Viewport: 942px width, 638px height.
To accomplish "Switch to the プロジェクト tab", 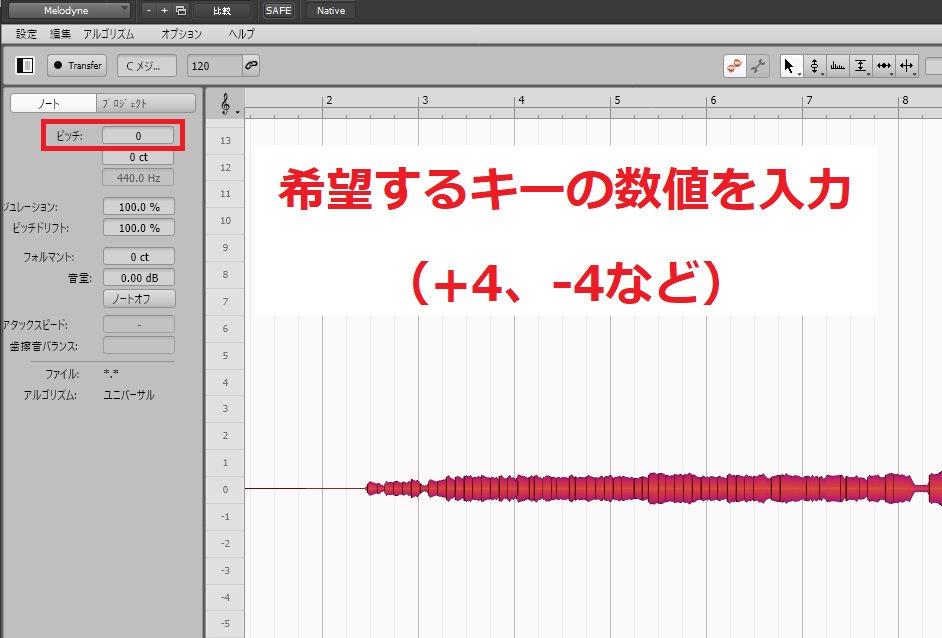I will 145,103.
